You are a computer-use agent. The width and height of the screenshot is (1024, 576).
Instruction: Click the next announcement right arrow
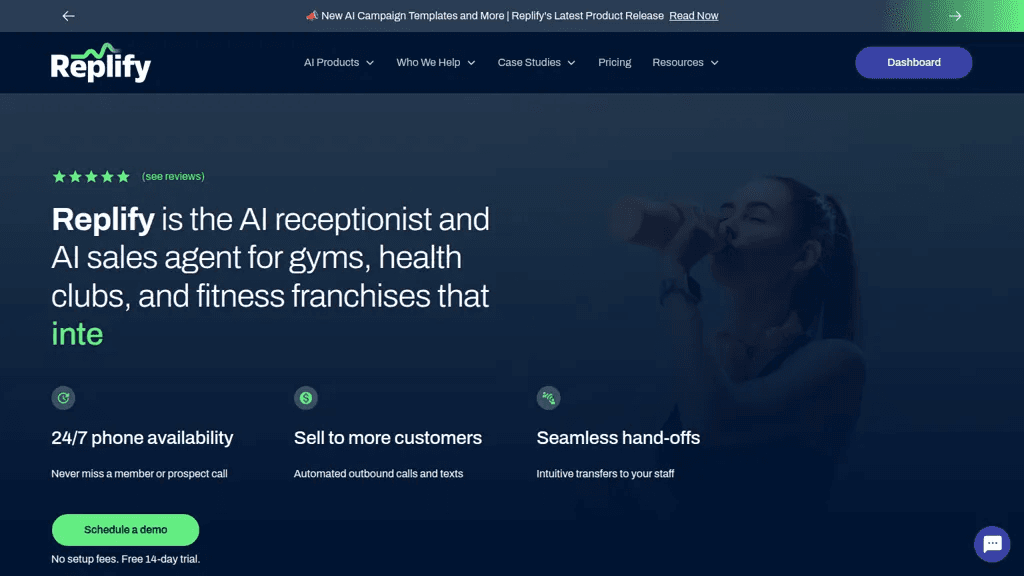pyautogui.click(x=955, y=16)
